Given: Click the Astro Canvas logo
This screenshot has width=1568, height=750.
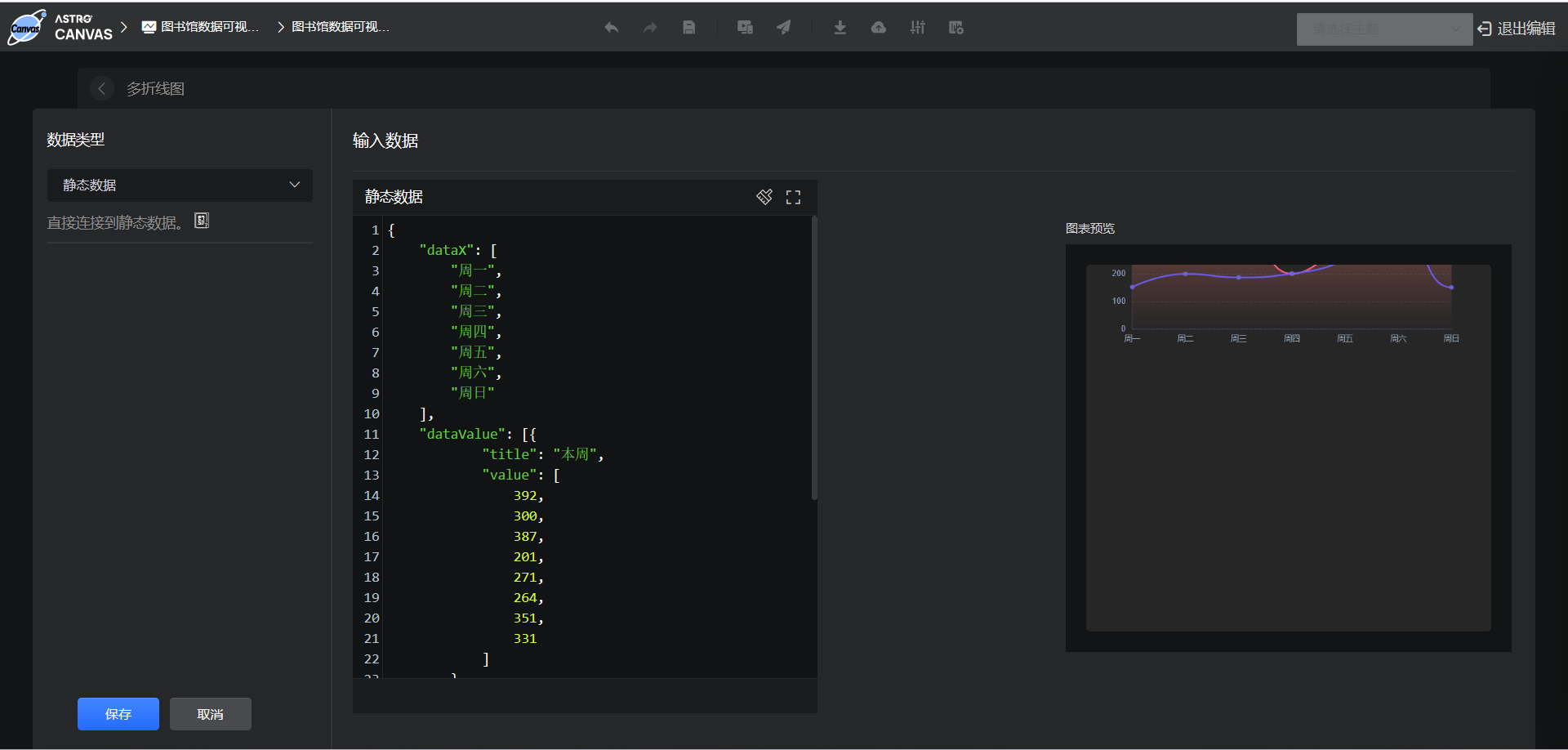Looking at the screenshot, I should (60, 27).
